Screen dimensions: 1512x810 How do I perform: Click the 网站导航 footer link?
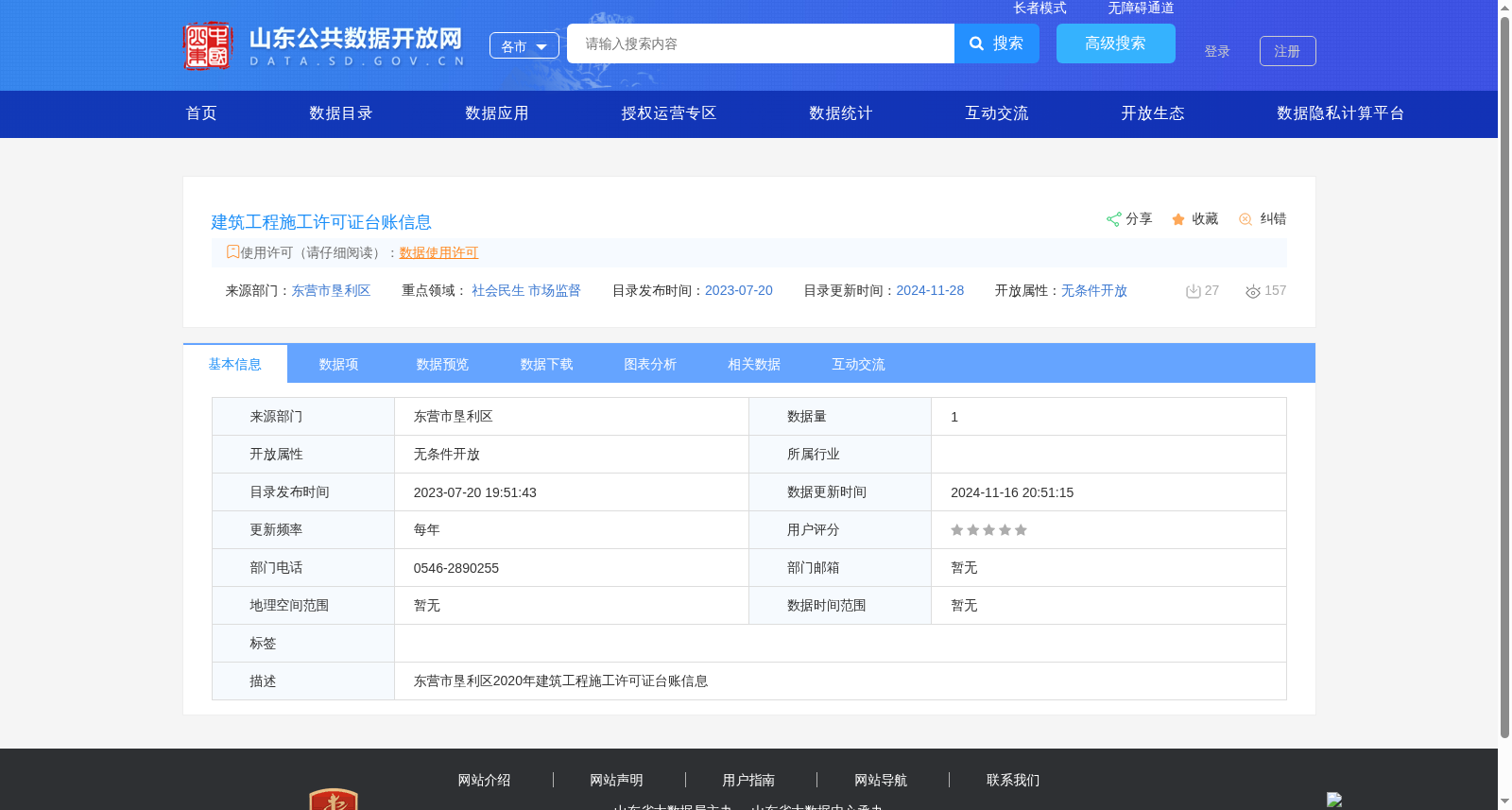(x=881, y=781)
